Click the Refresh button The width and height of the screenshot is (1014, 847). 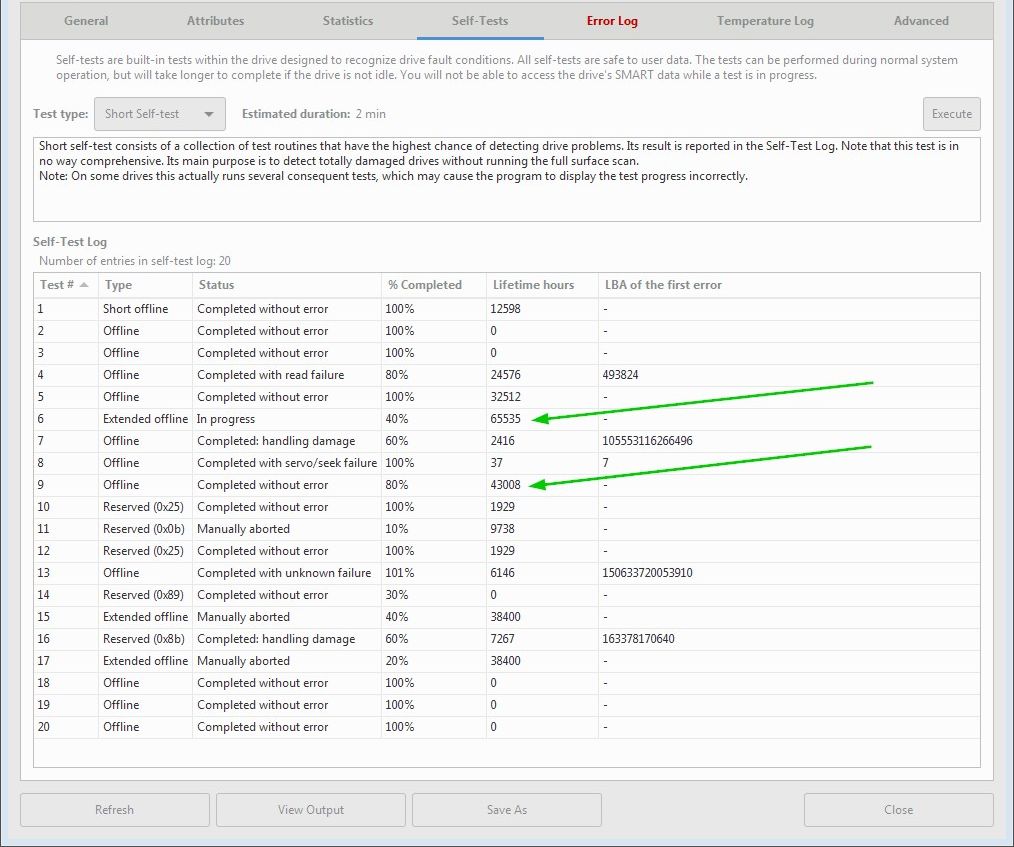(x=114, y=809)
